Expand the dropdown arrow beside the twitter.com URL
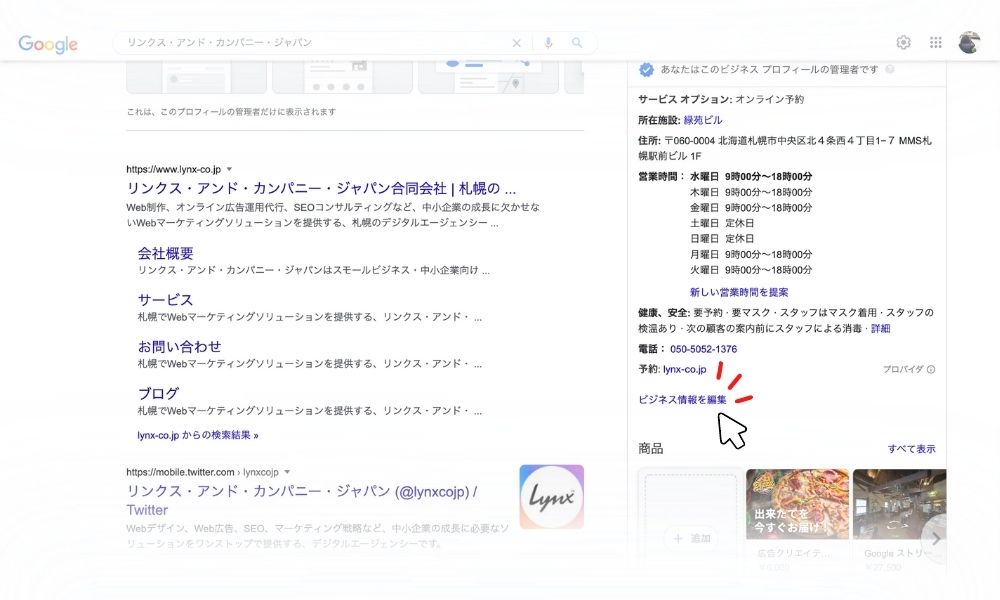 tap(287, 472)
